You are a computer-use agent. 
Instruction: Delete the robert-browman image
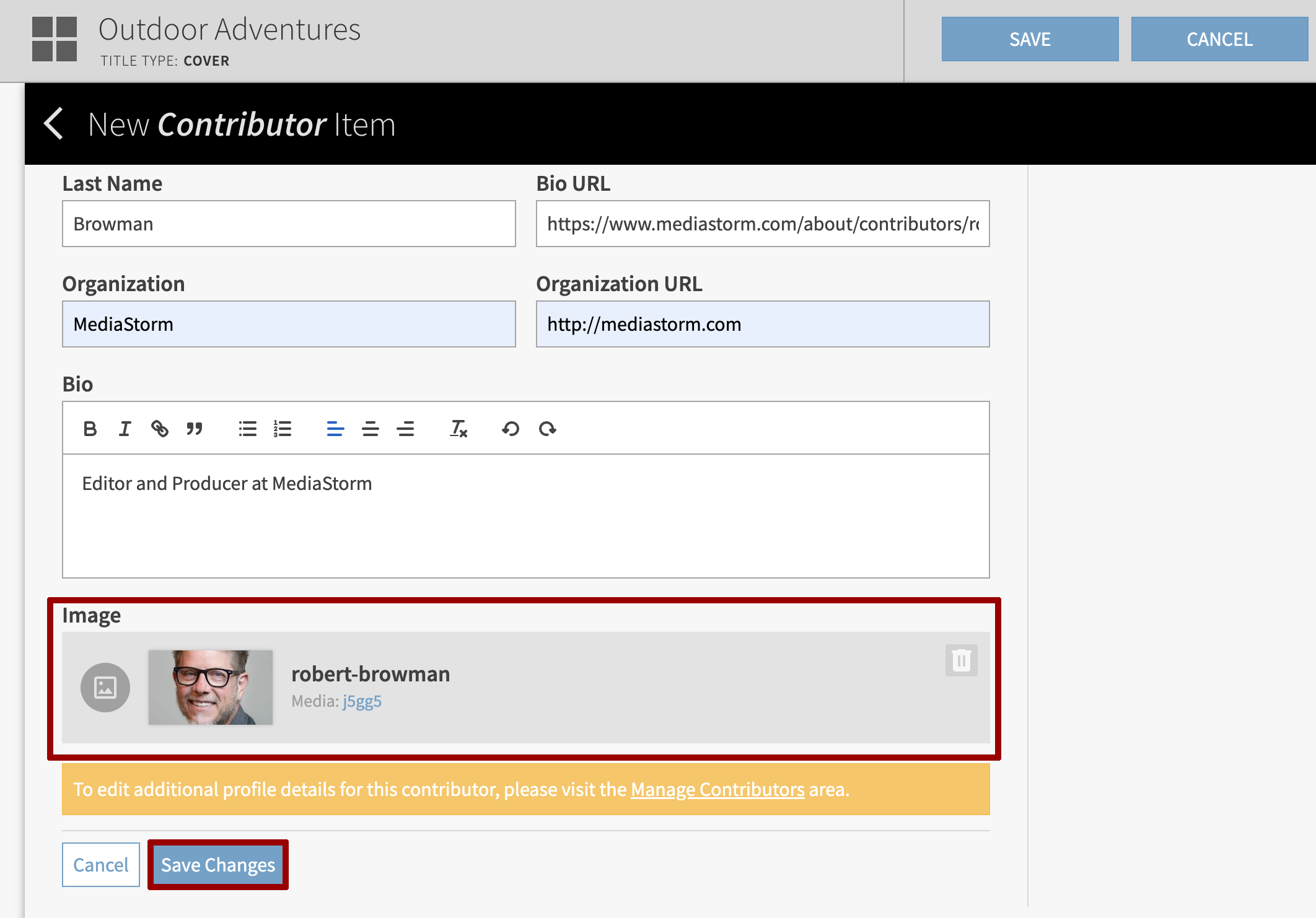[x=961, y=661]
